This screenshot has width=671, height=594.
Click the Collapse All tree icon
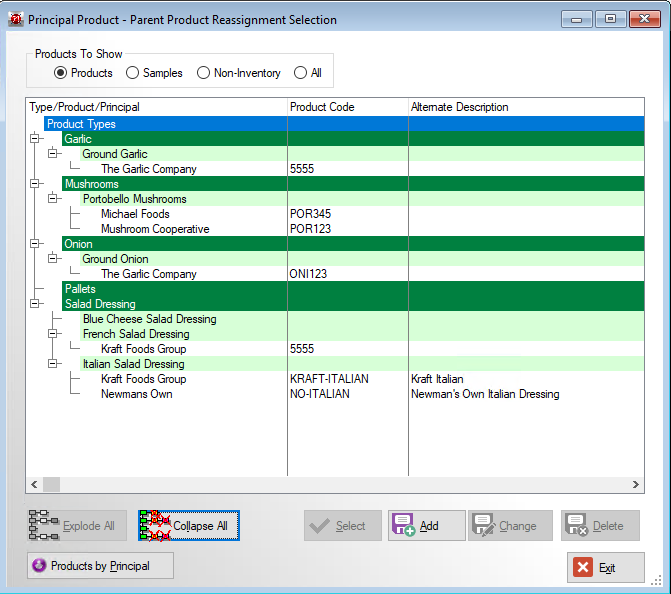[154, 525]
